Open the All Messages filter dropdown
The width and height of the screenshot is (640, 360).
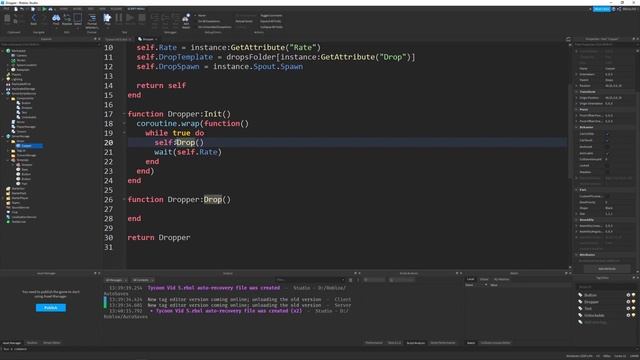pyautogui.click(x=116, y=280)
